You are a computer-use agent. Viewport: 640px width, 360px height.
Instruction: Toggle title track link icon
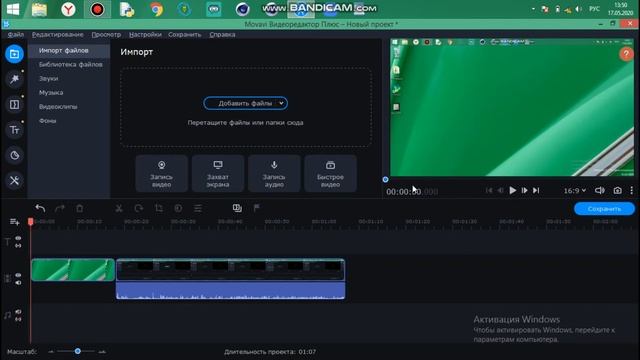pos(18,246)
